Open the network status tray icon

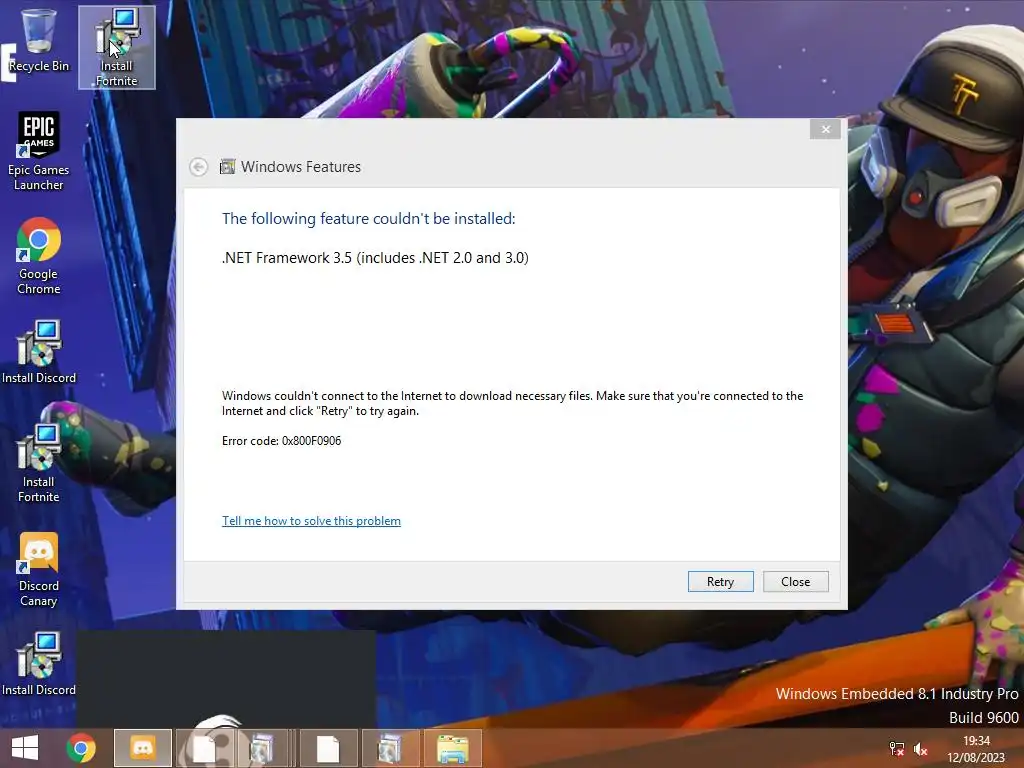[x=897, y=749]
